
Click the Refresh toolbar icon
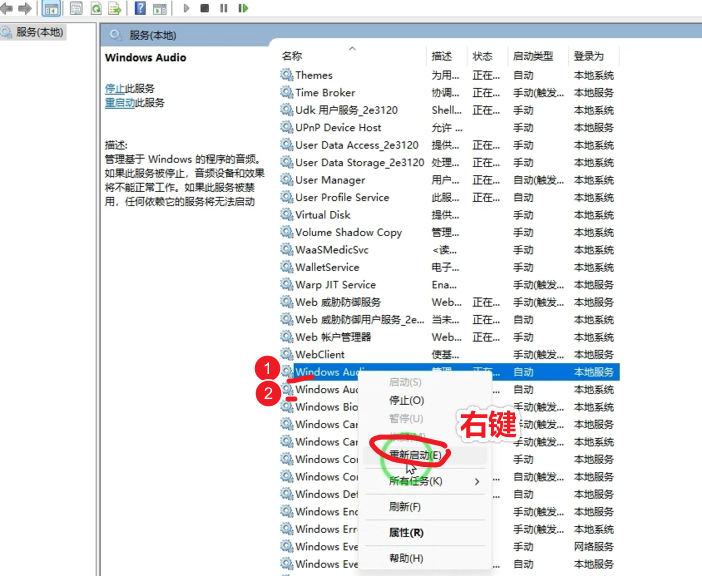click(96, 8)
